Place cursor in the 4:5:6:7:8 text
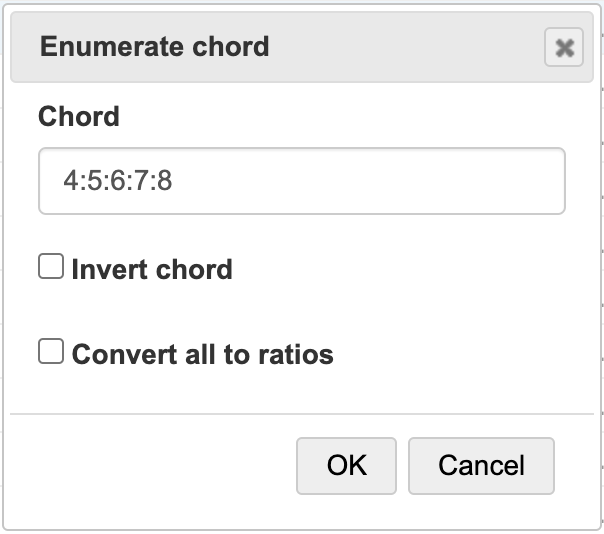The height and width of the screenshot is (534, 604). (x=117, y=182)
